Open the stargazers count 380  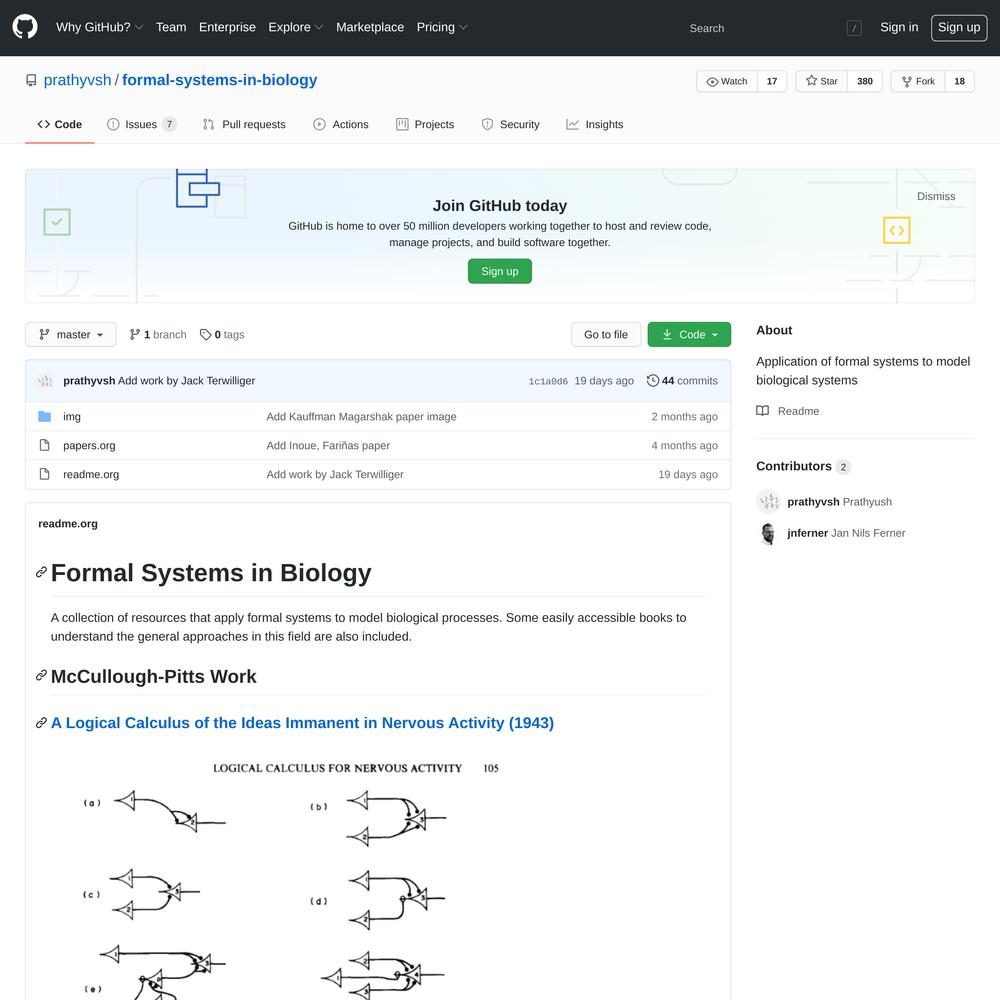coord(865,81)
